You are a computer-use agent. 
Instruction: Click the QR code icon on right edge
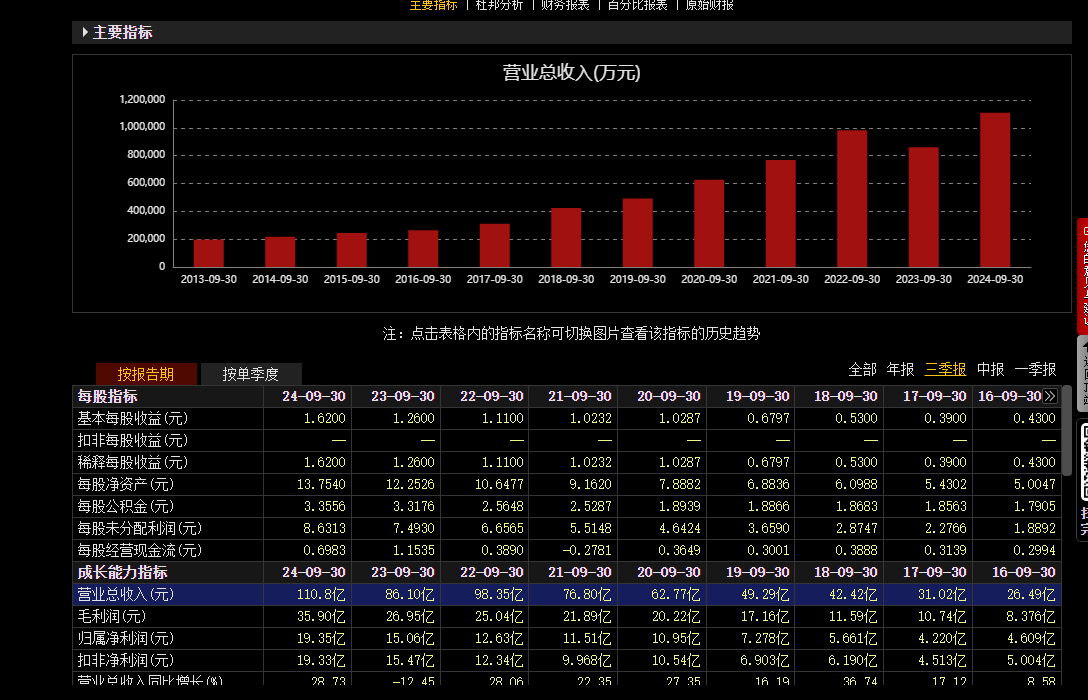(1082, 460)
